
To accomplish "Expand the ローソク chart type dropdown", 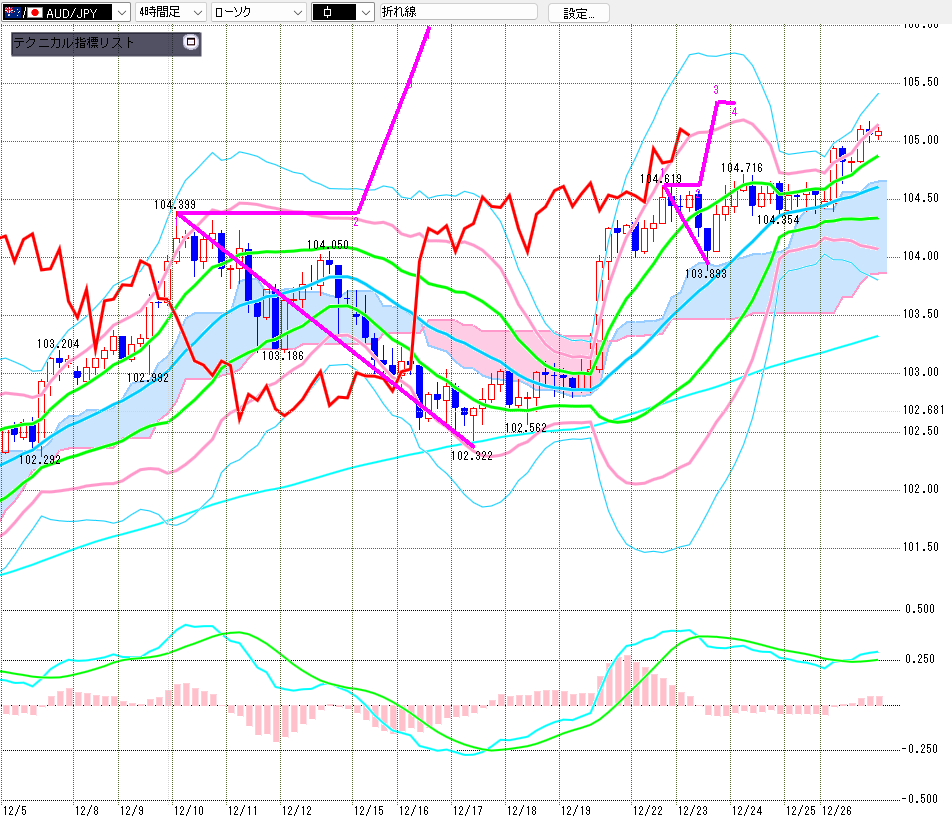I will [x=296, y=12].
